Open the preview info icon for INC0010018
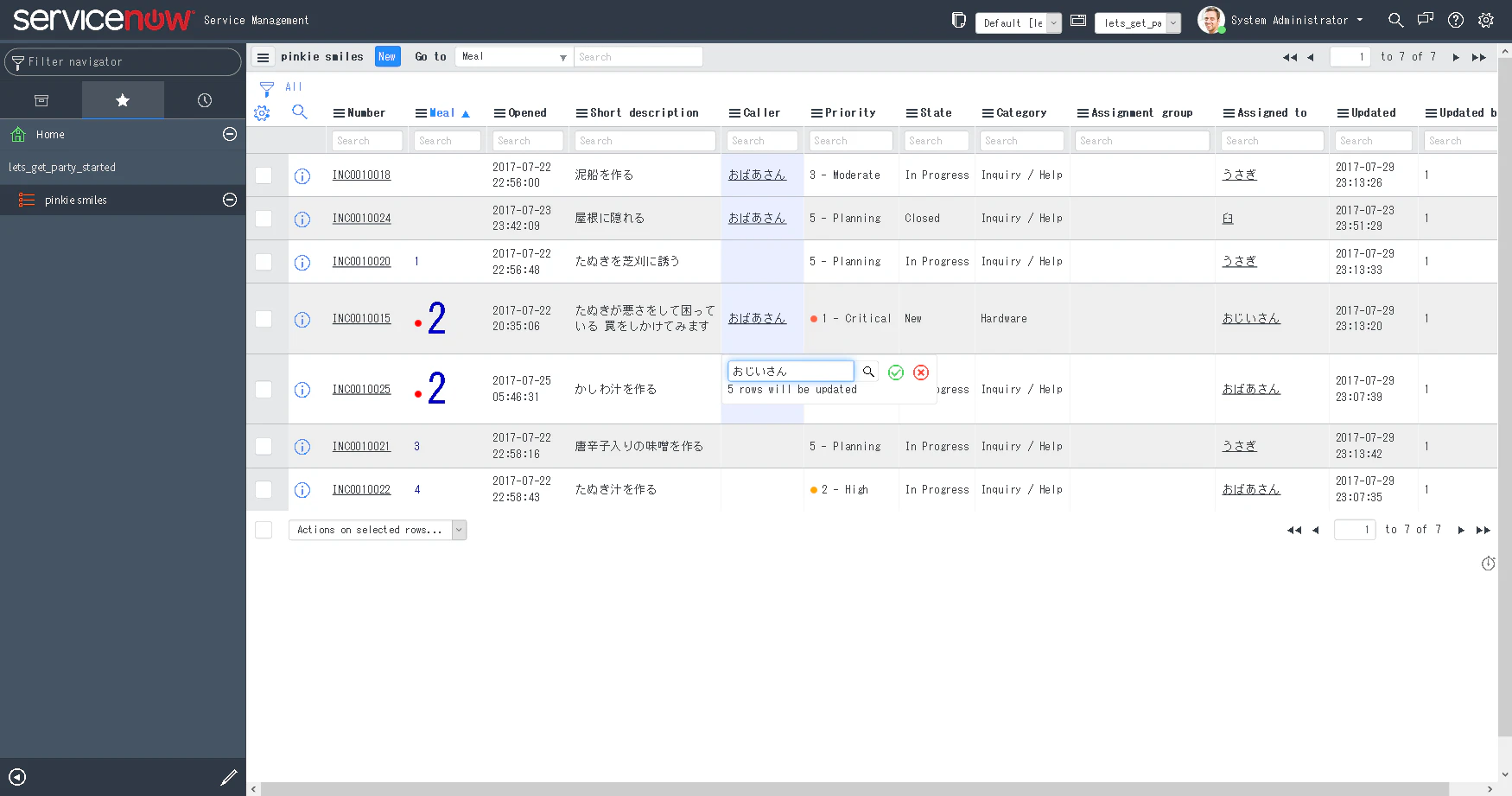This screenshot has width=1512, height=796. 302,175
